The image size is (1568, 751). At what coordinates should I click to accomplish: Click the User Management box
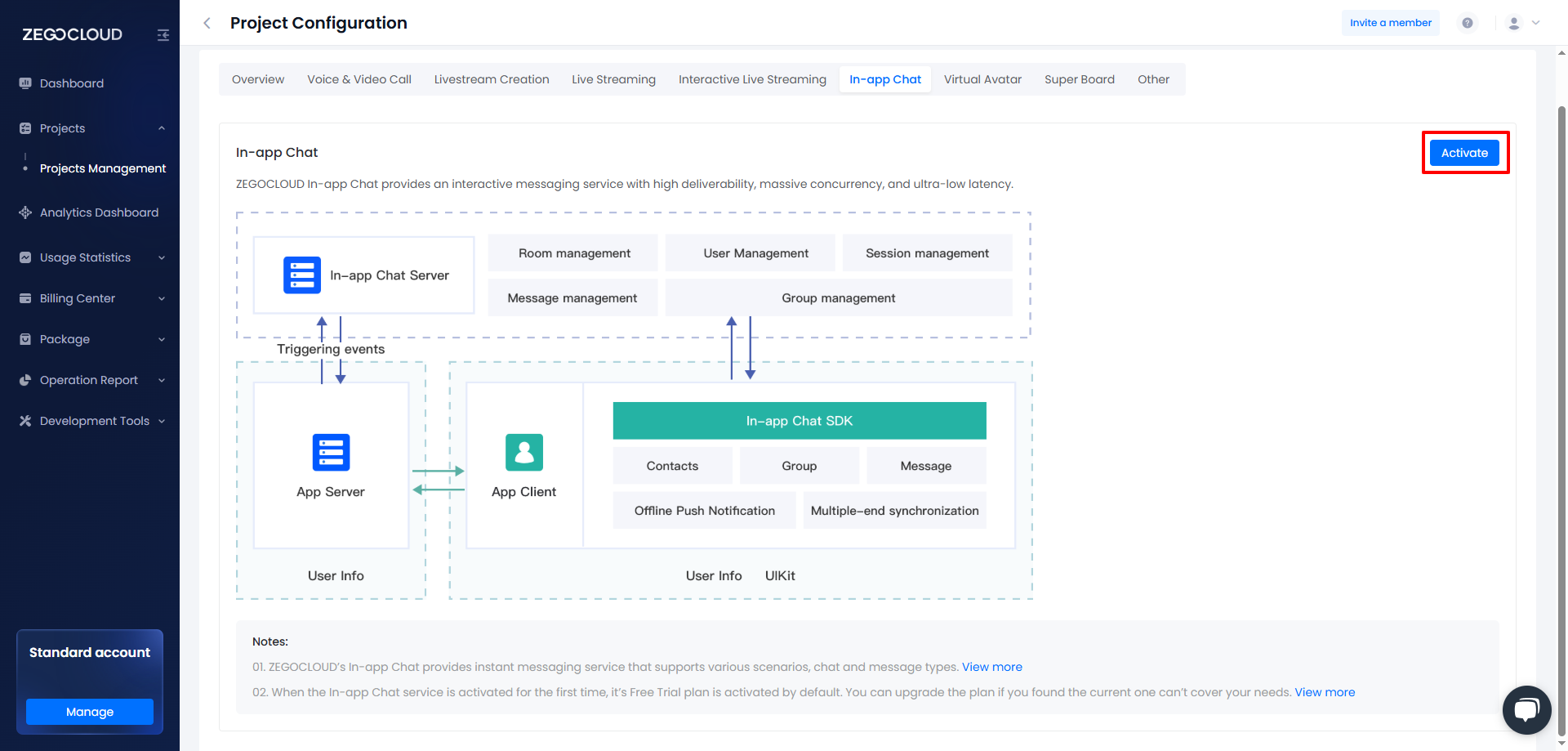(x=750, y=253)
